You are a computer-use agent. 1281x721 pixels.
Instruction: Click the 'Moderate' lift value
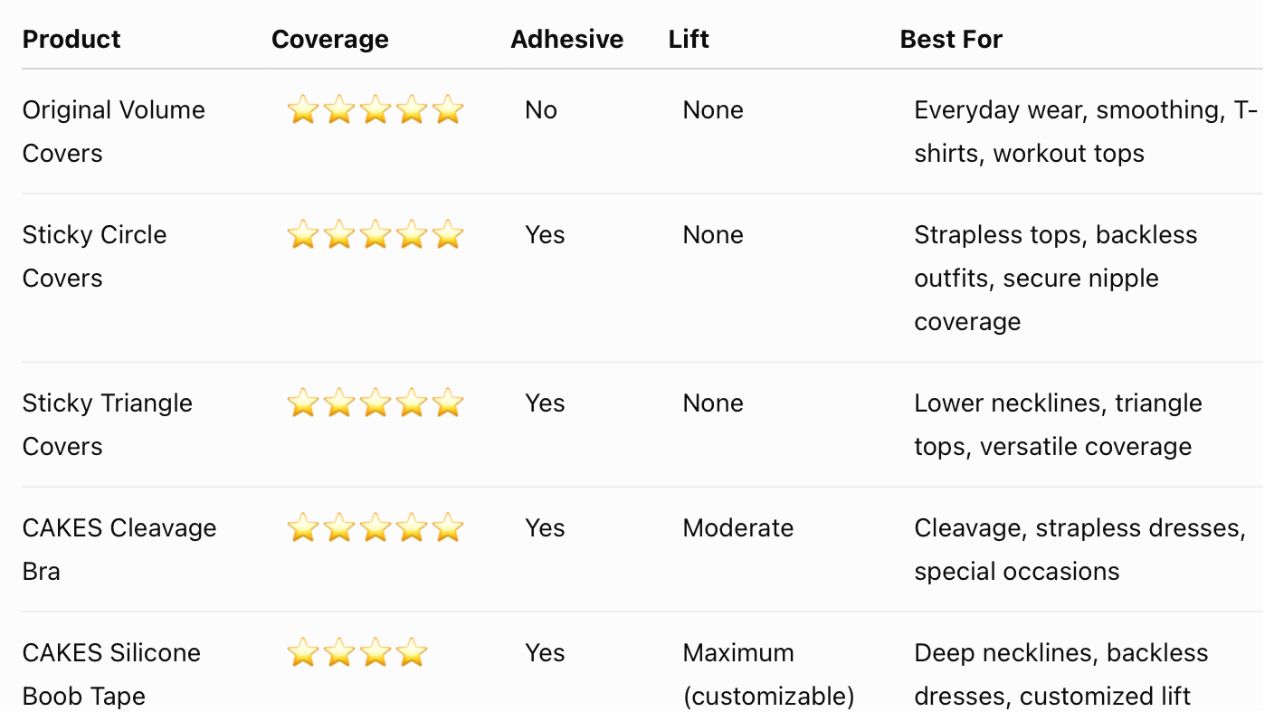point(738,528)
